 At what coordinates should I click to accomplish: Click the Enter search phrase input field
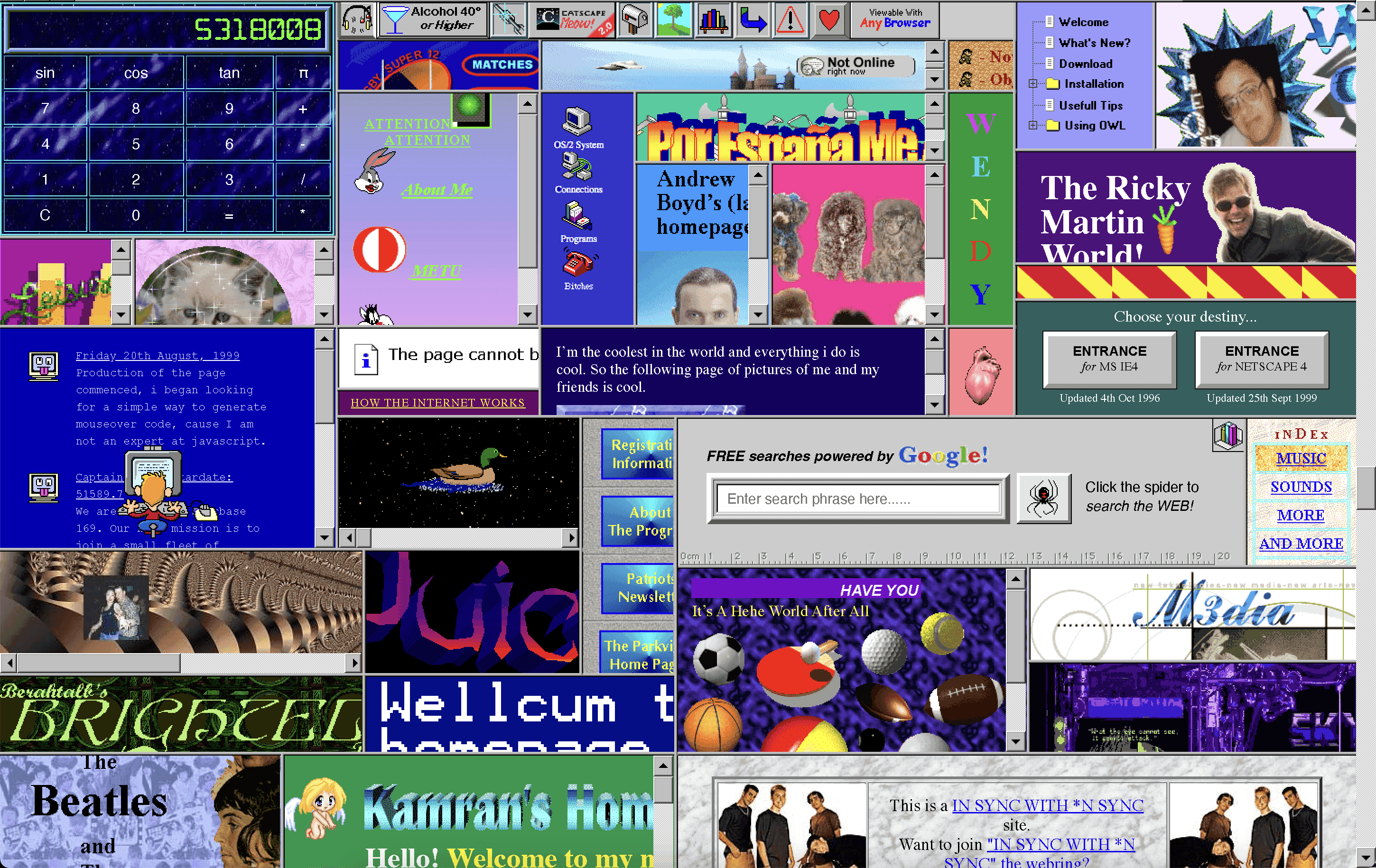(857, 499)
